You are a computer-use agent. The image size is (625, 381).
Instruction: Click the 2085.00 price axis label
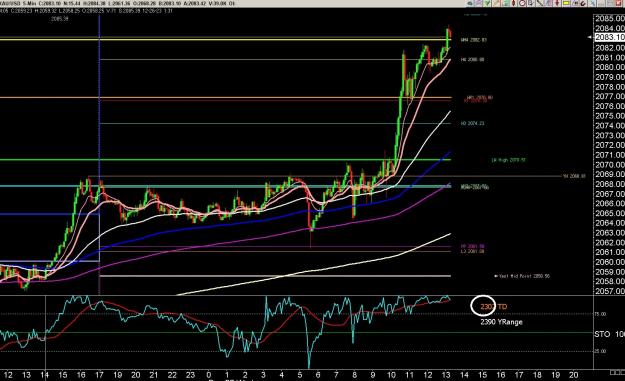click(610, 18)
